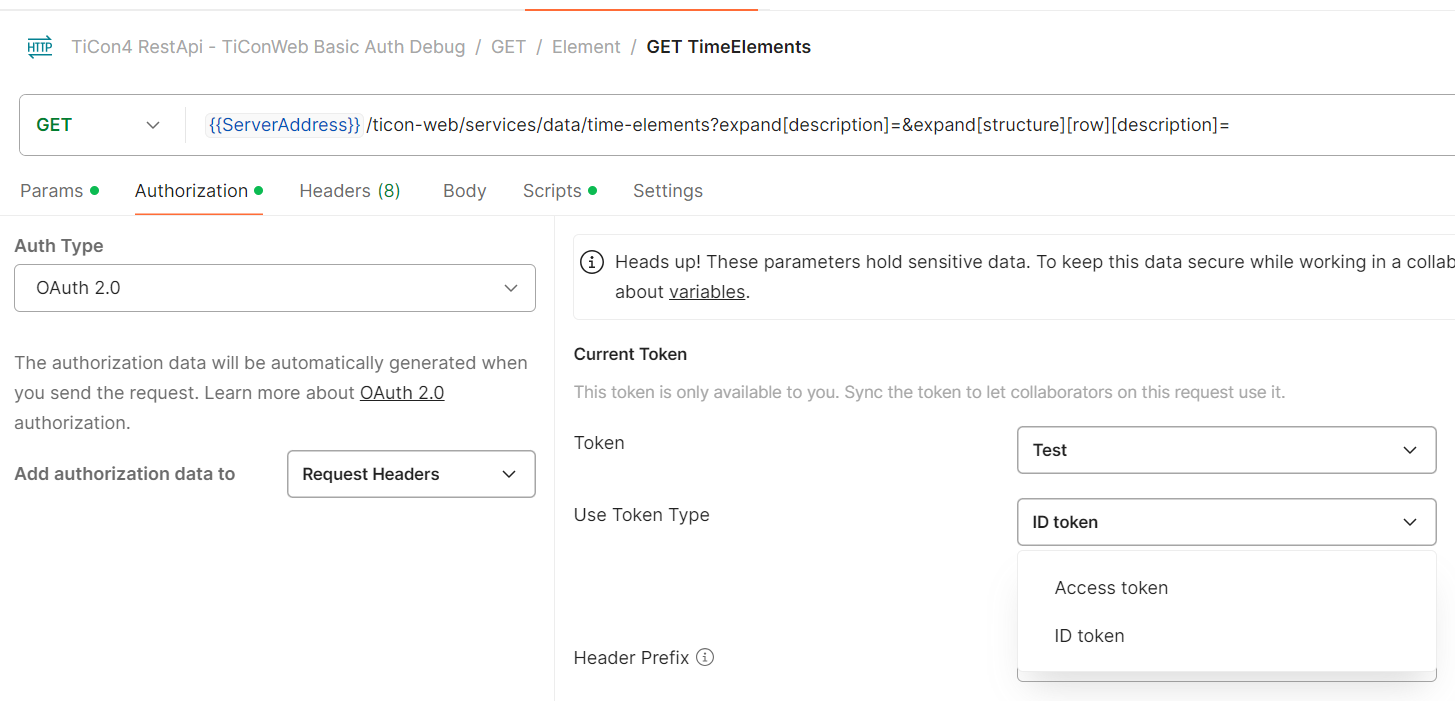
Task: Go to the Settings tab
Action: [668, 191]
